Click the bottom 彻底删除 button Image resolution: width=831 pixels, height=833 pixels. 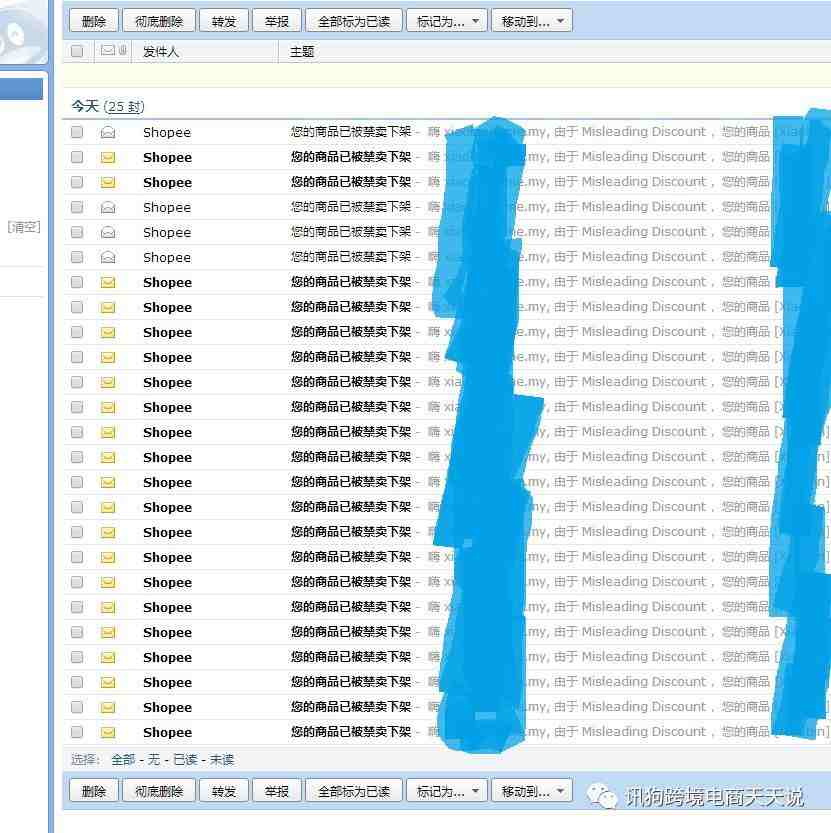(159, 791)
